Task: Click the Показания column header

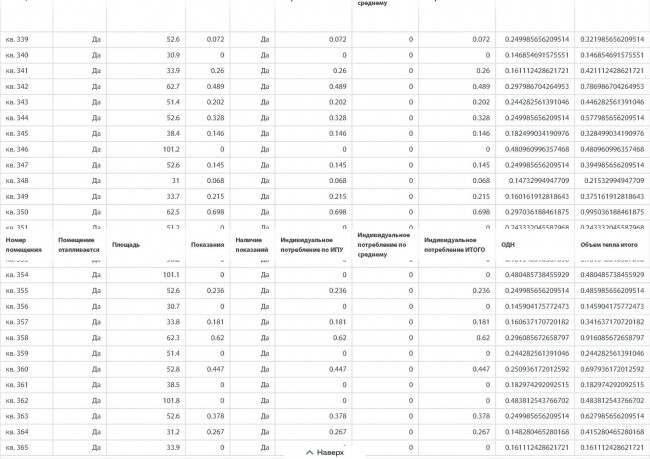Action: 207,245
